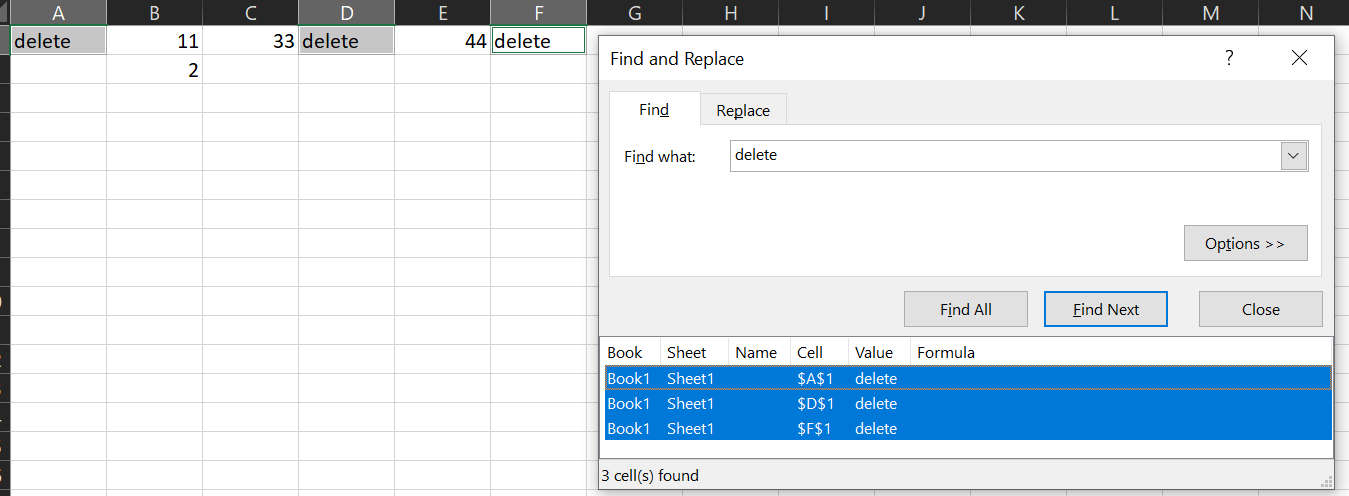This screenshot has height=496, width=1349.
Task: Grab the dialog resize grip corner
Action: tap(1327, 481)
